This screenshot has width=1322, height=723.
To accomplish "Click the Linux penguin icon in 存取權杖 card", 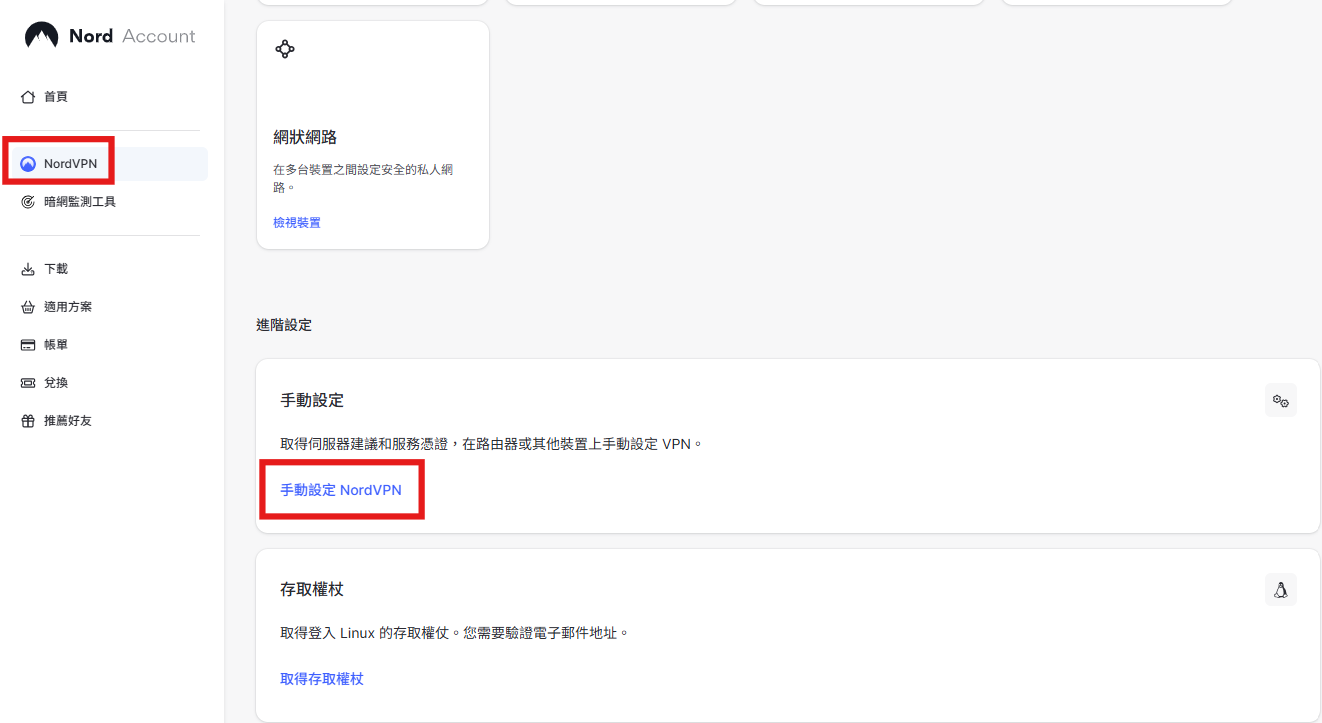I will pyautogui.click(x=1280, y=590).
